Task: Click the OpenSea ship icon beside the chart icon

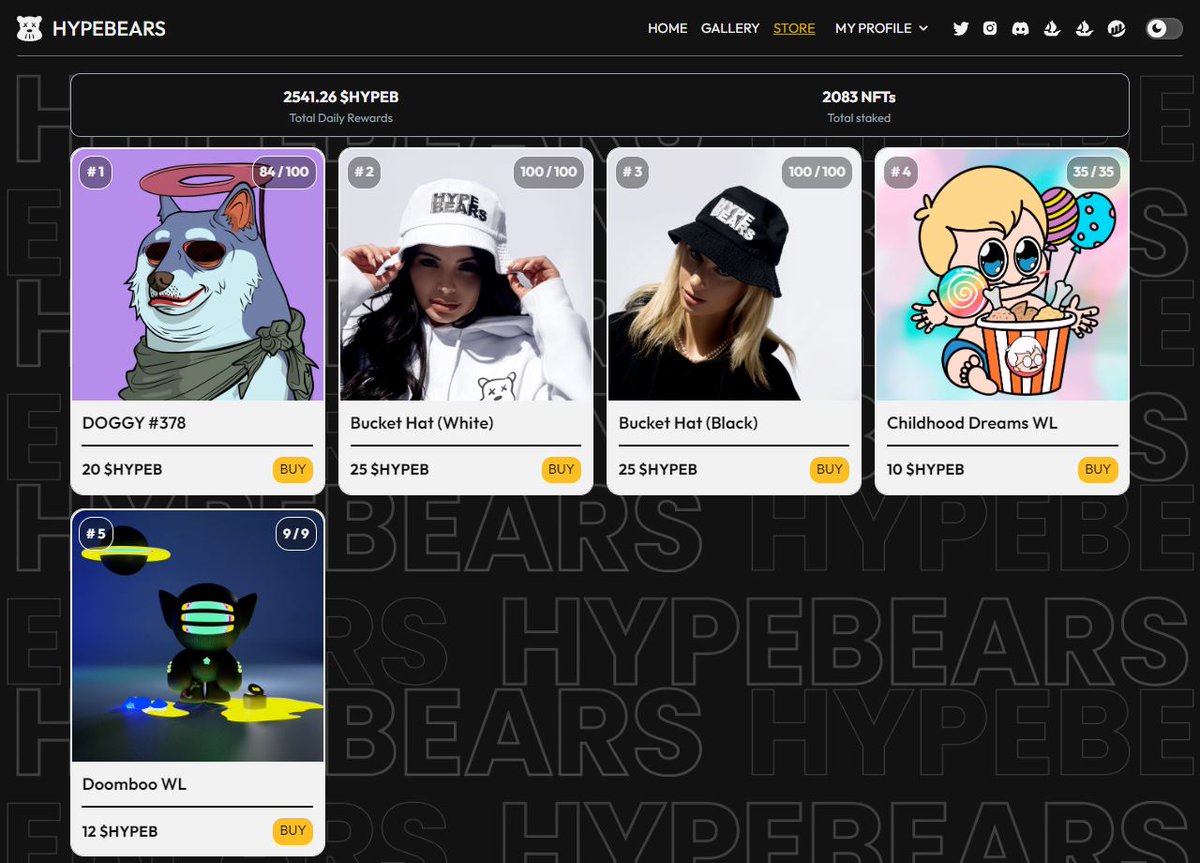Action: click(x=1084, y=28)
